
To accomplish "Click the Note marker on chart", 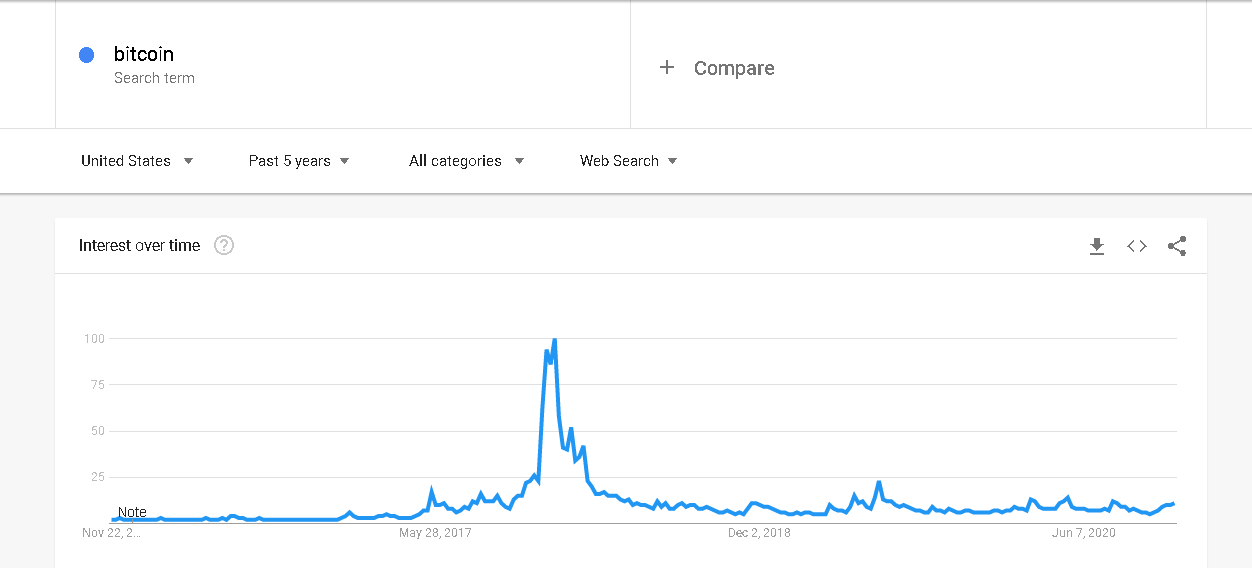I will pyautogui.click(x=132, y=512).
